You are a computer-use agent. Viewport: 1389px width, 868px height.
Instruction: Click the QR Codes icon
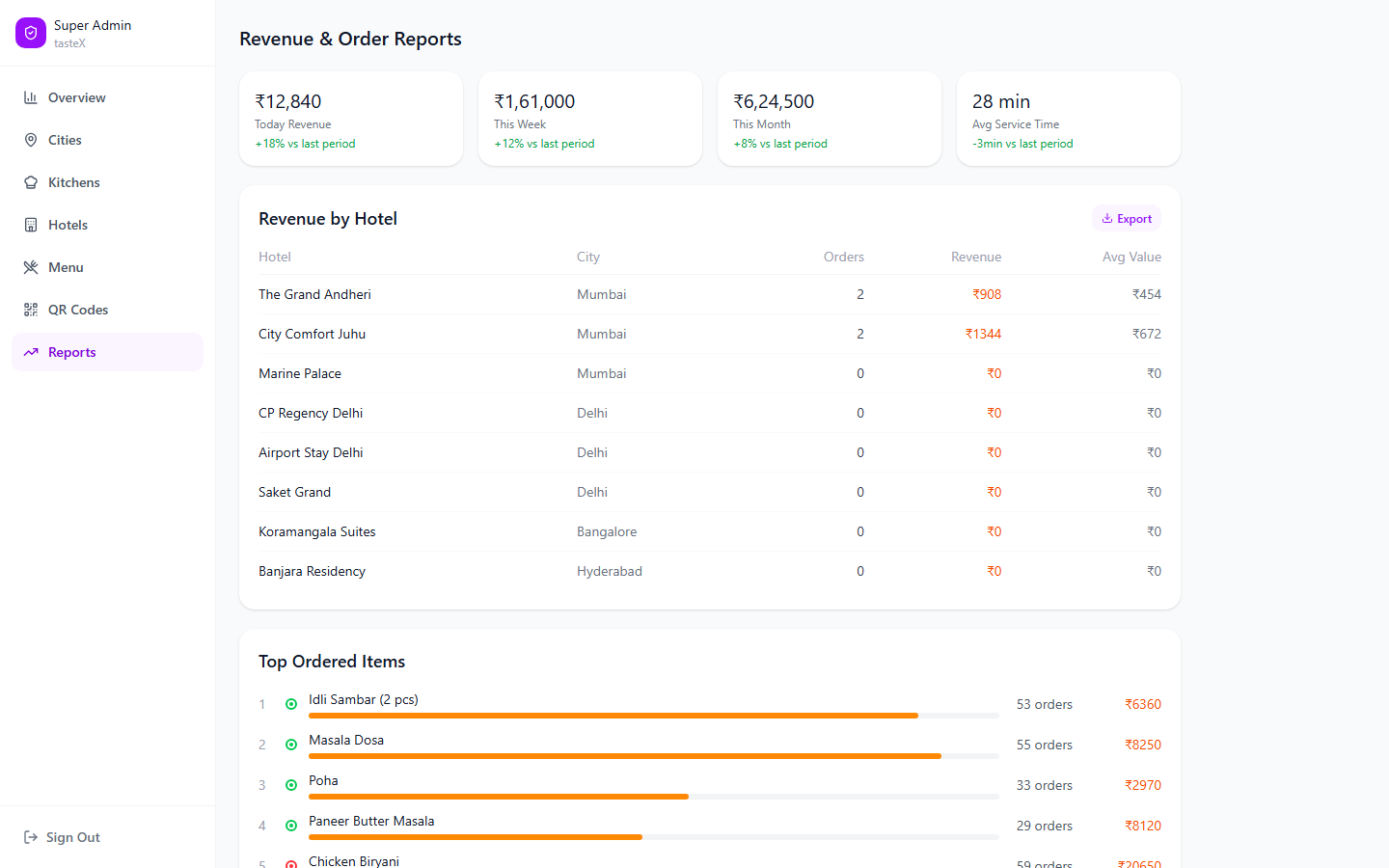(x=31, y=310)
